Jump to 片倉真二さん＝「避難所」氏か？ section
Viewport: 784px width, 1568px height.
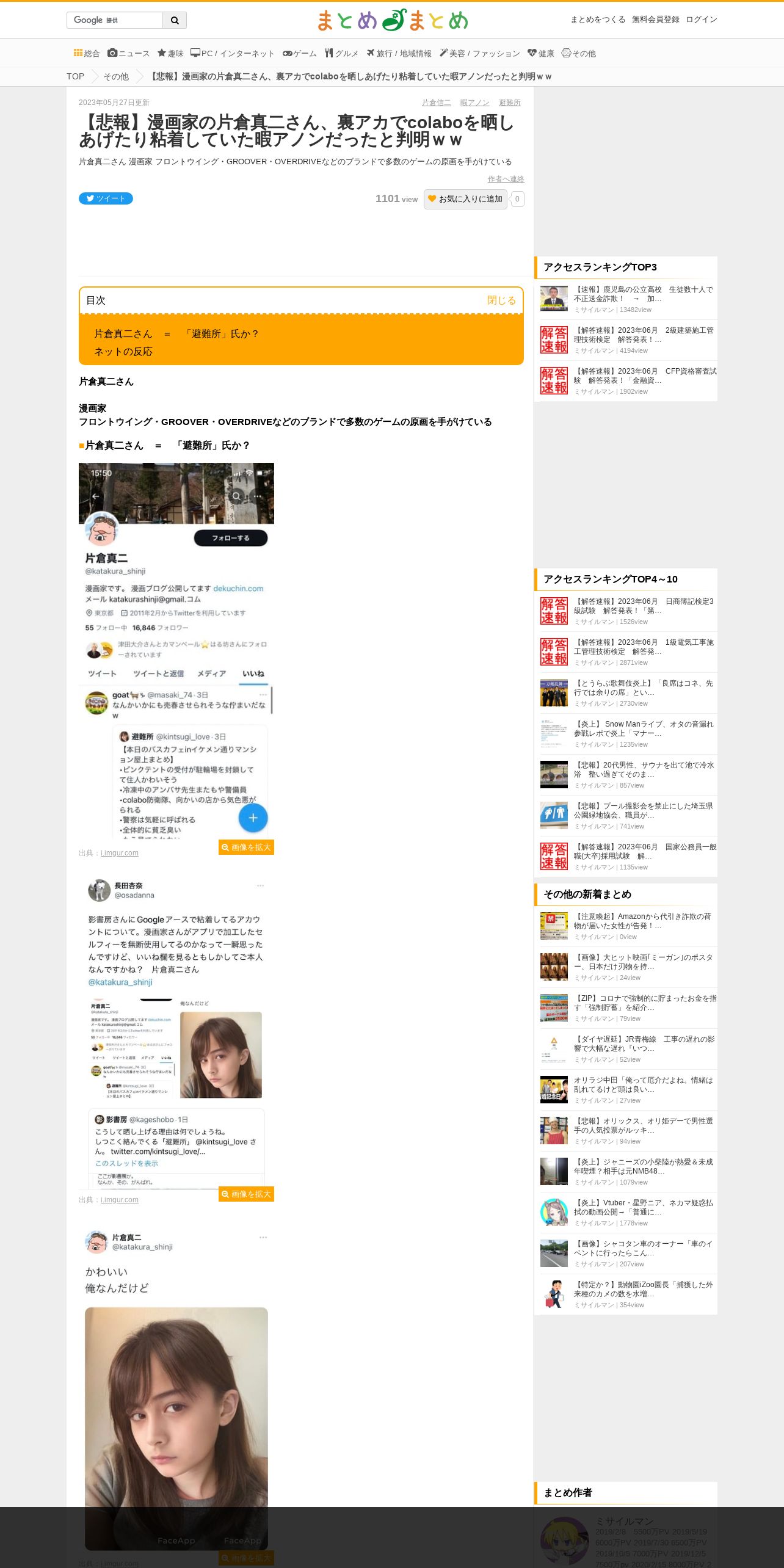point(176,334)
